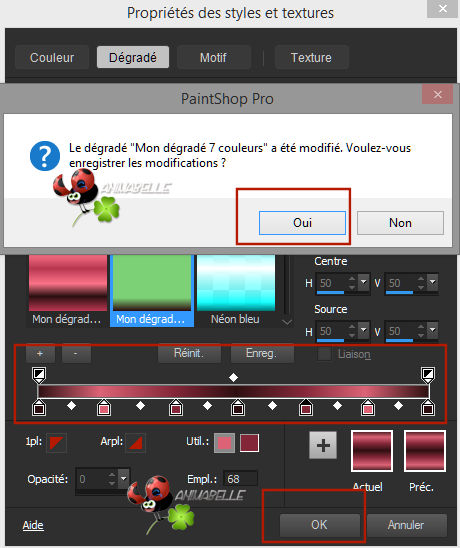
Task: Click the Opacité value field
Action: coord(91,479)
